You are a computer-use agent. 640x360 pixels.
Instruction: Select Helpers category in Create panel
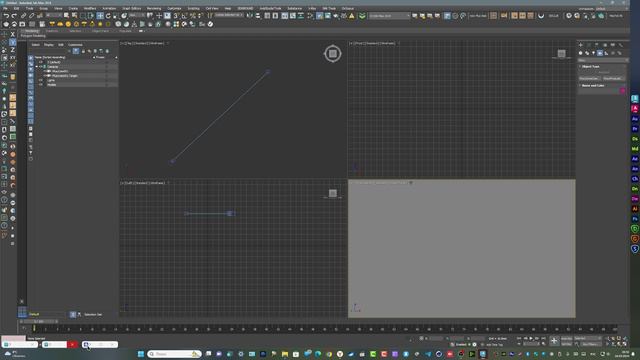(x=606, y=53)
